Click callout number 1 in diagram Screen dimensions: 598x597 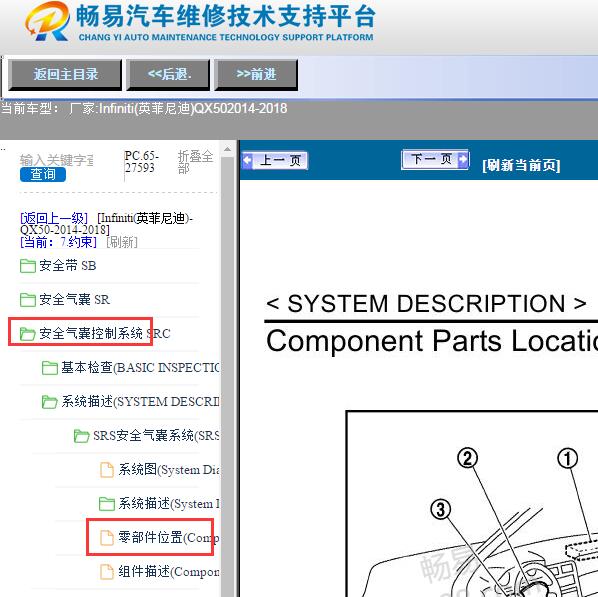tap(567, 459)
